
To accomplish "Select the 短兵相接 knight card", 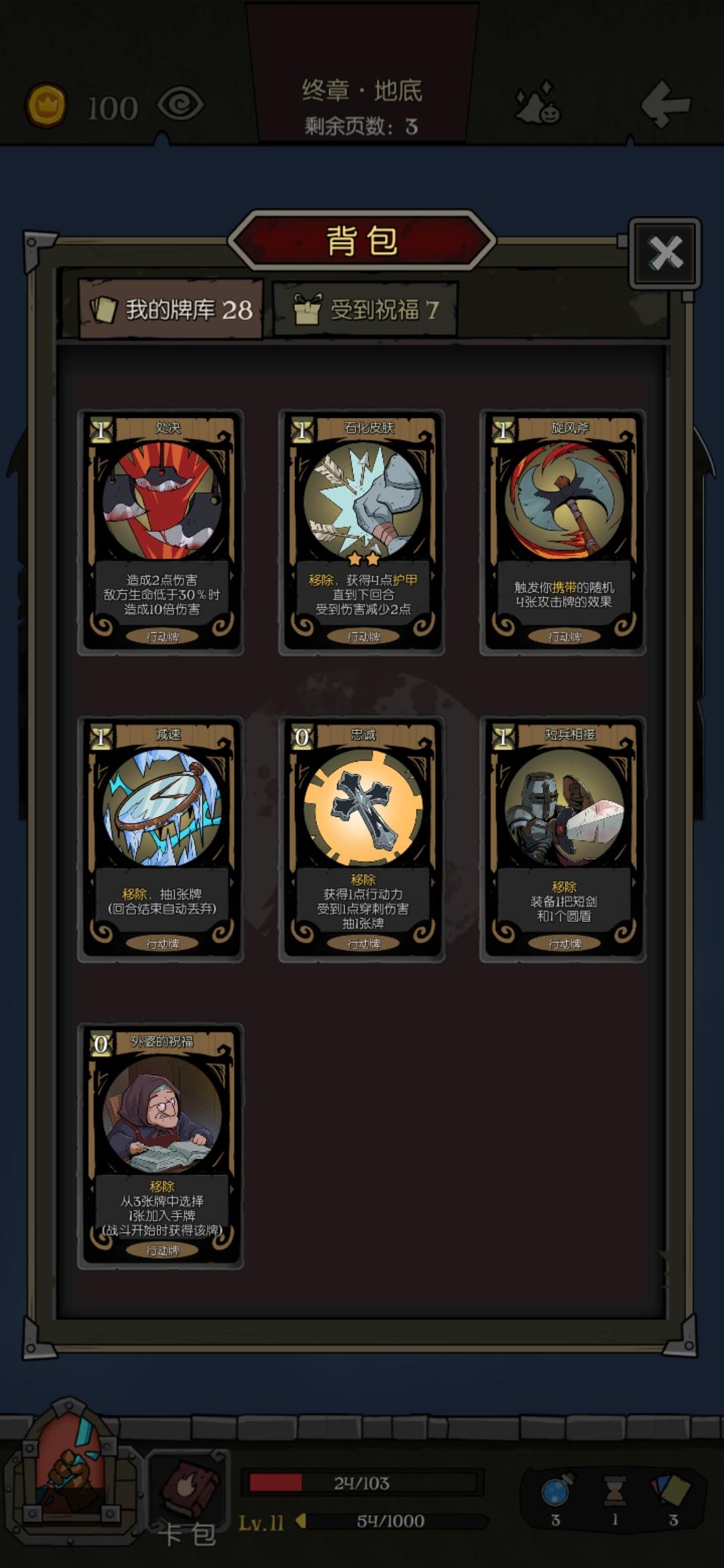I will [563, 839].
